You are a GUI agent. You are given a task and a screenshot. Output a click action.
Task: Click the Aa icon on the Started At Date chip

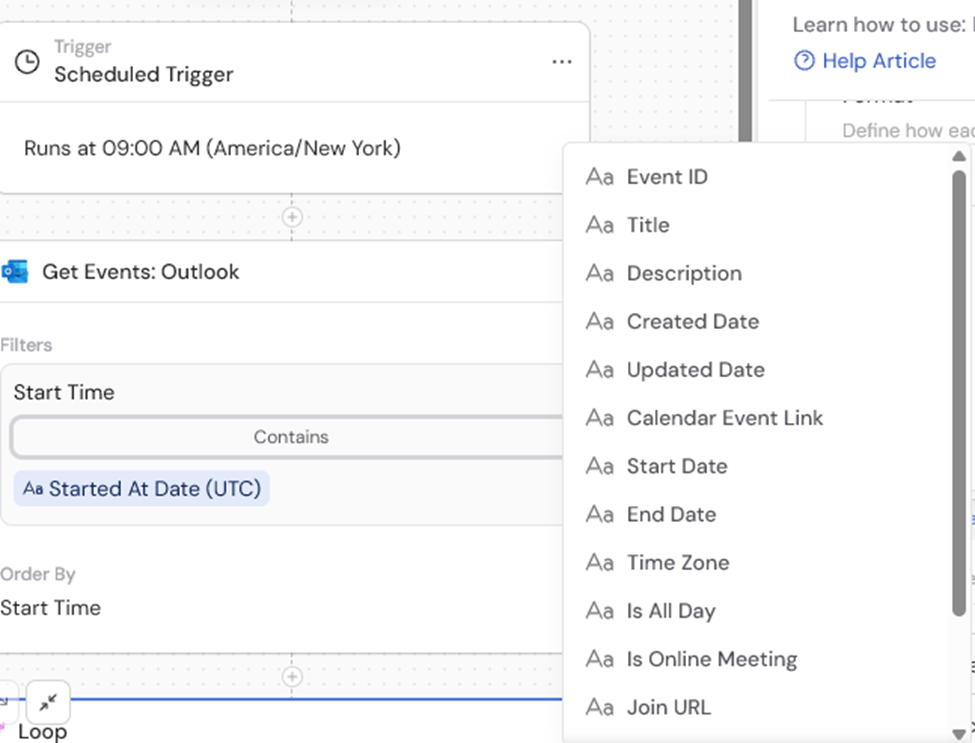(x=34, y=489)
